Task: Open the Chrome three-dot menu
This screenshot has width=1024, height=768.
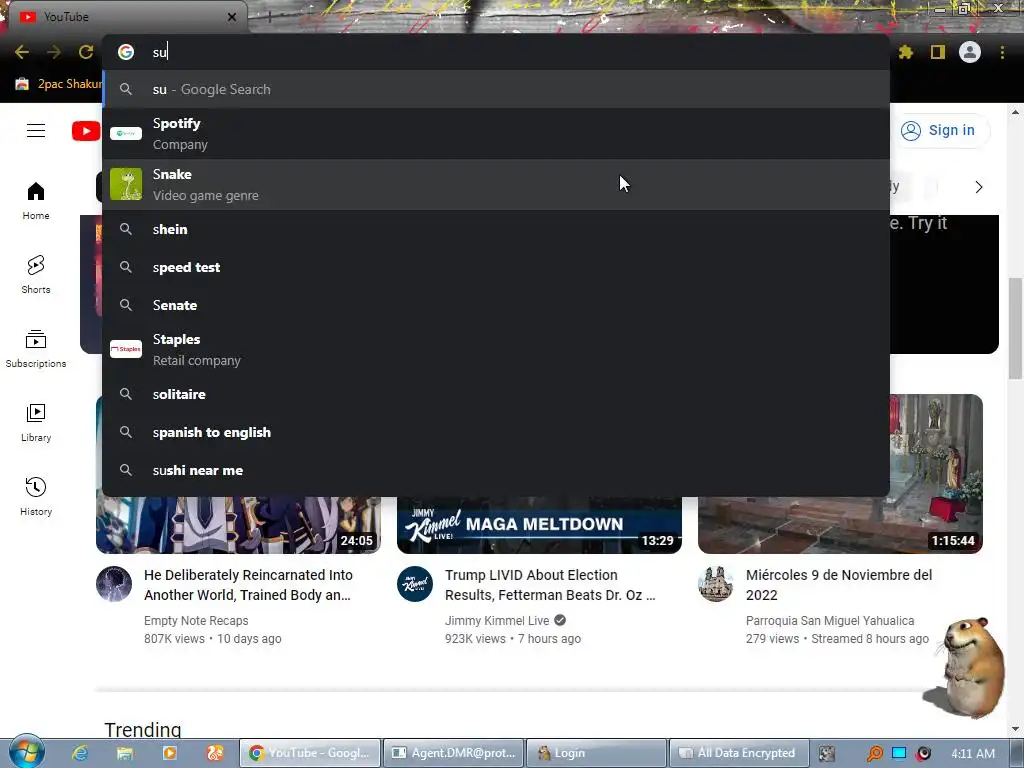Action: [1002, 52]
